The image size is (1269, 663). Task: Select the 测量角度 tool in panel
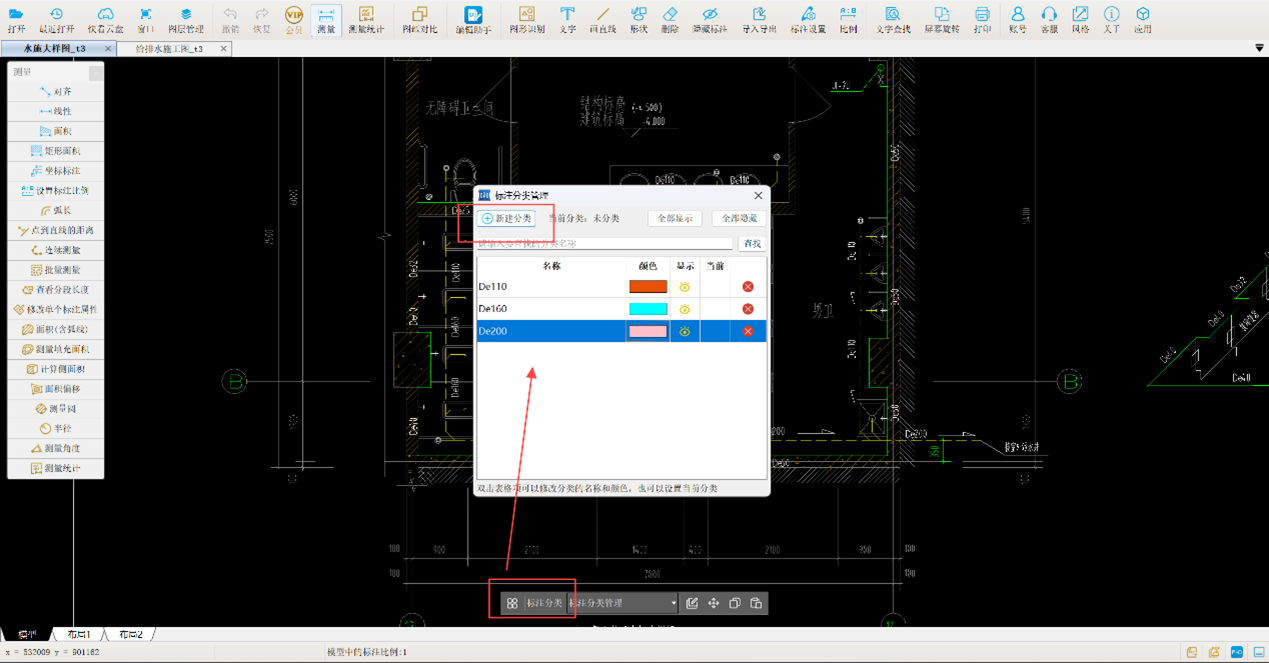click(55, 448)
